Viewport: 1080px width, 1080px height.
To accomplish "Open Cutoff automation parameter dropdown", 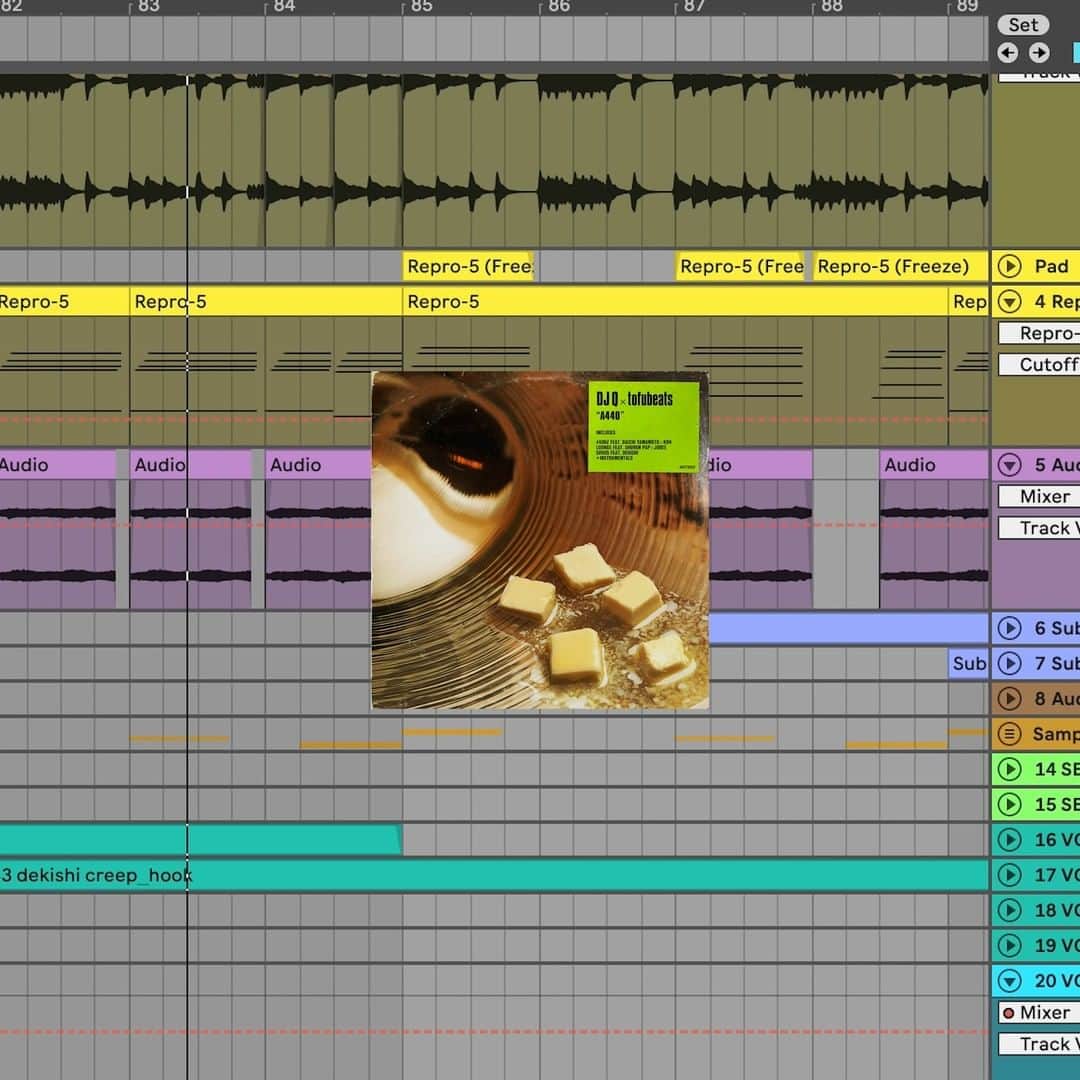I will click(x=1039, y=364).
